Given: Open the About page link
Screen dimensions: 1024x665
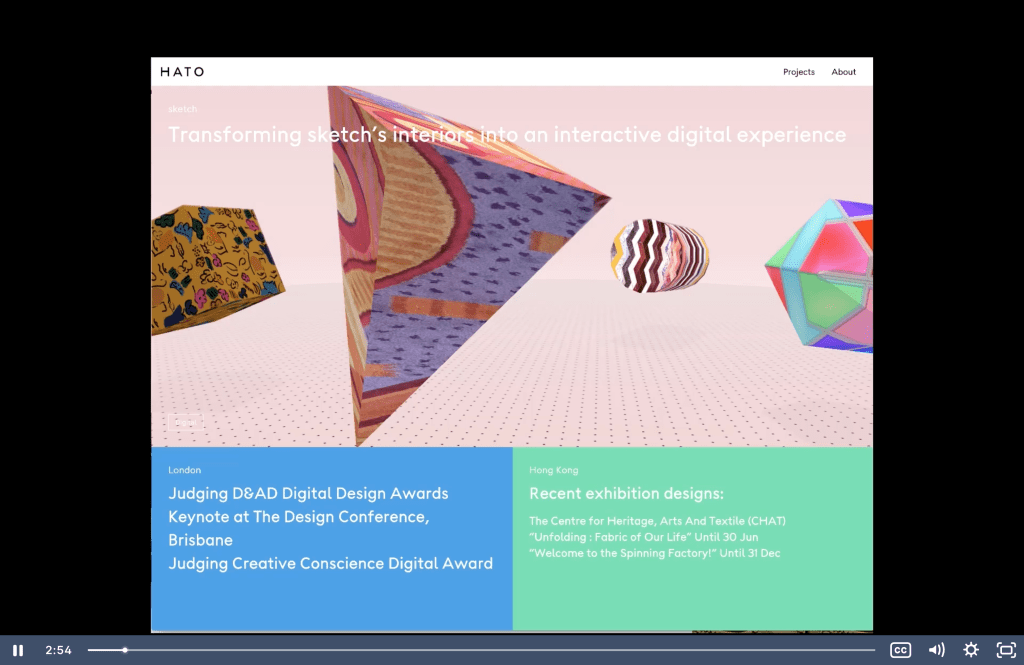Looking at the screenshot, I should pos(843,72).
